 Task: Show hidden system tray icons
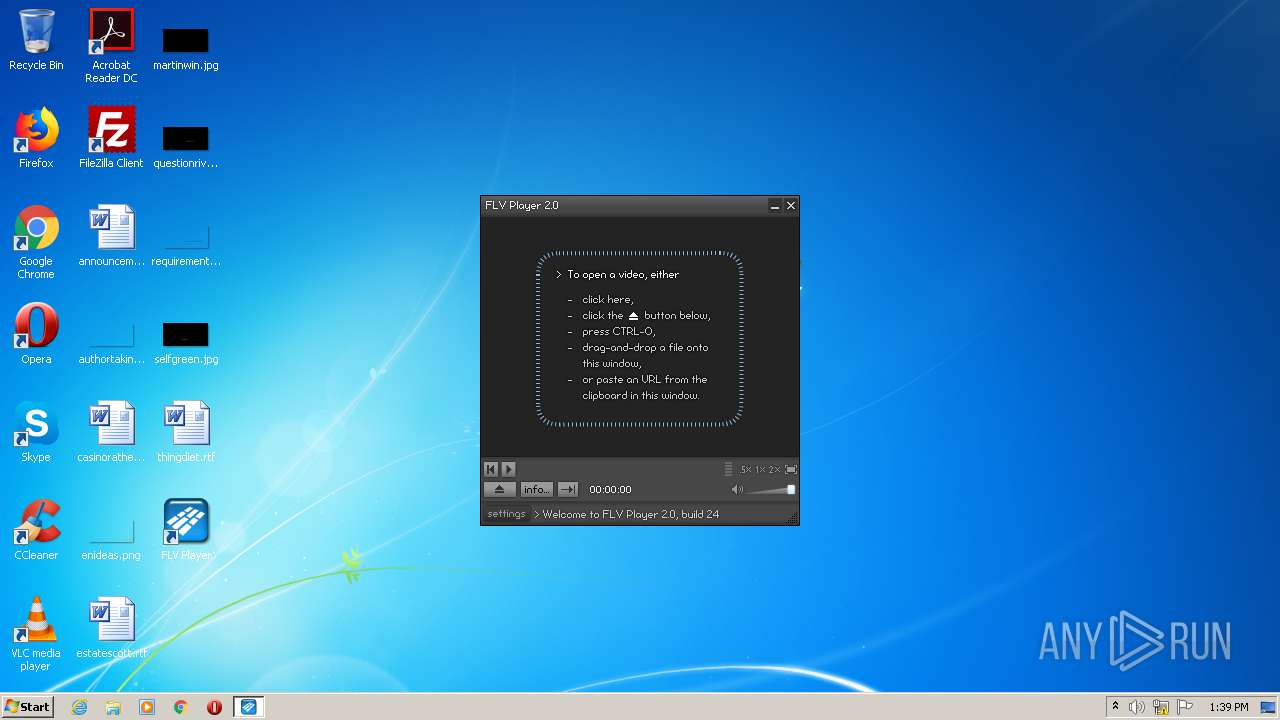click(1115, 706)
